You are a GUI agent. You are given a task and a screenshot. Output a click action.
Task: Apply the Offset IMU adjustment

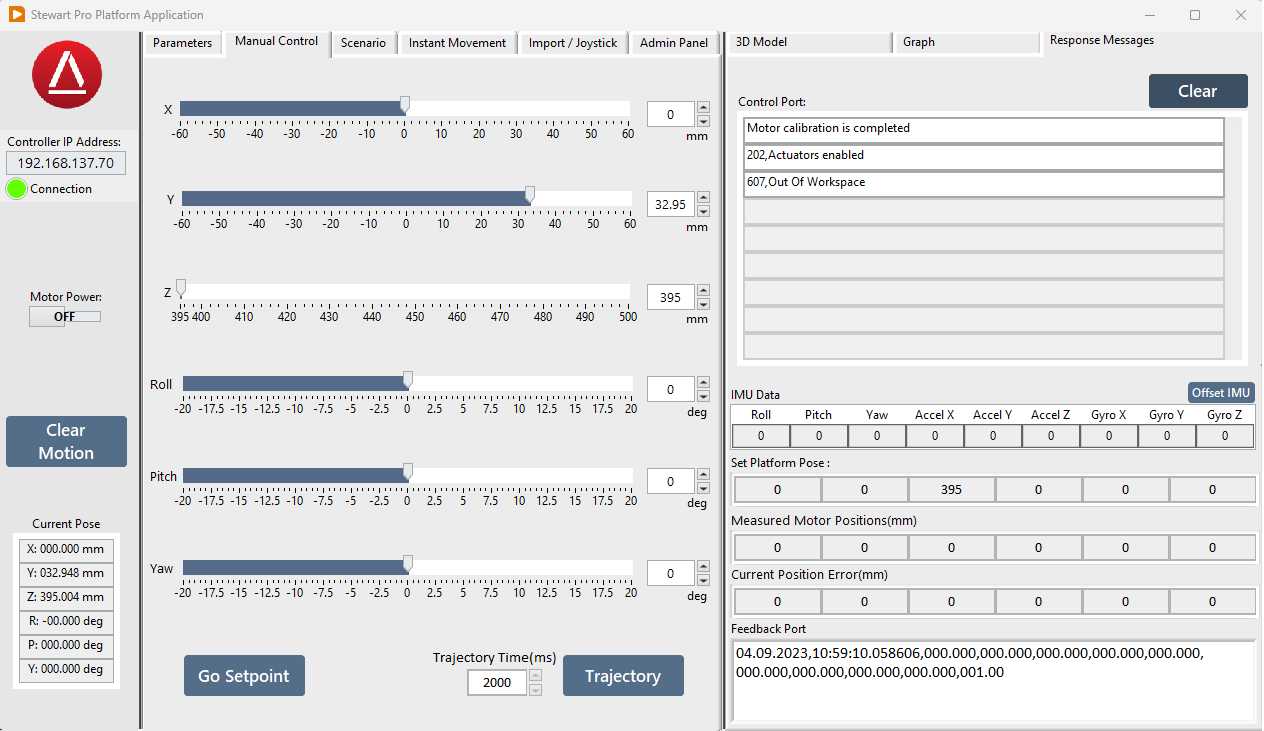click(x=1220, y=392)
